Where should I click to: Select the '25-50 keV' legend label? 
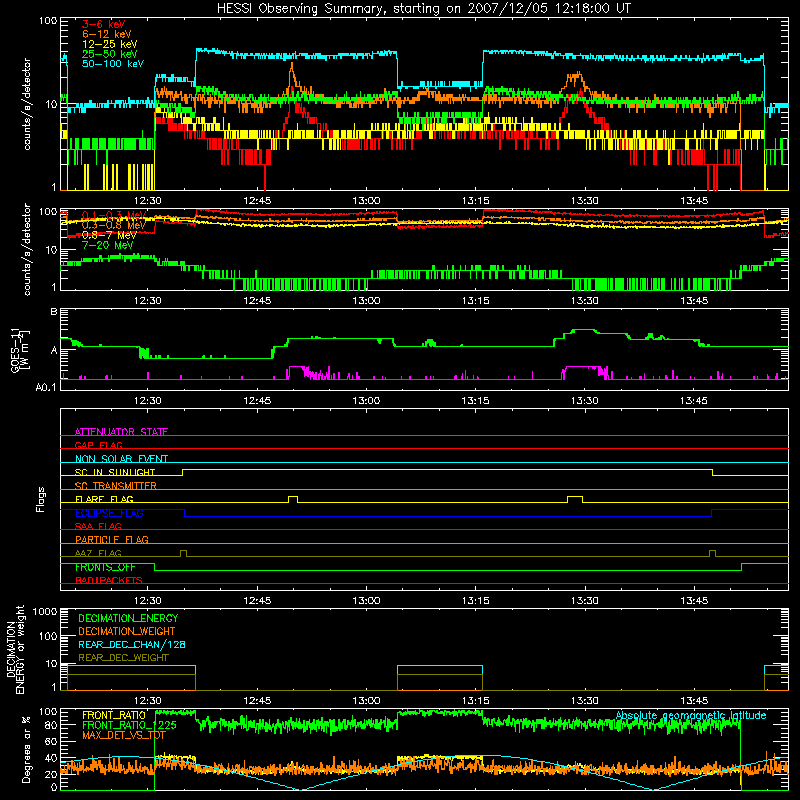click(x=110, y=54)
